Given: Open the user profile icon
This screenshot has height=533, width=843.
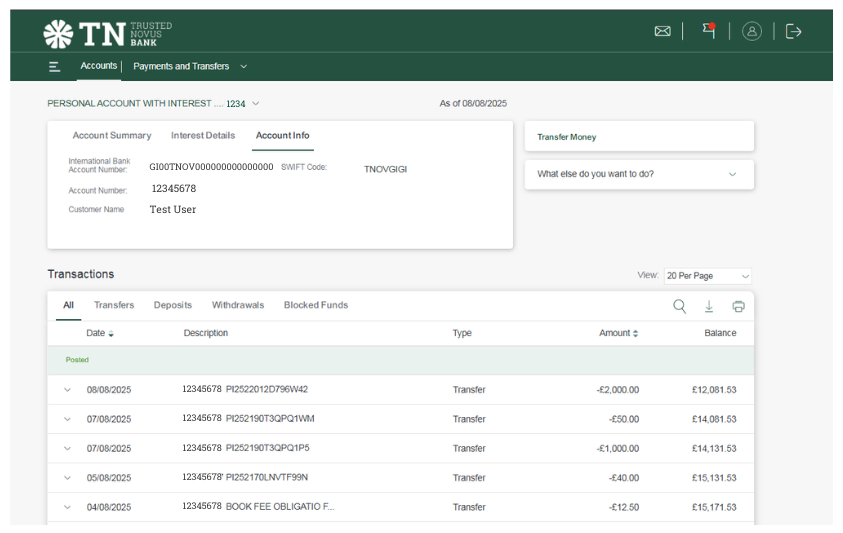Looking at the screenshot, I should pyautogui.click(x=752, y=31).
